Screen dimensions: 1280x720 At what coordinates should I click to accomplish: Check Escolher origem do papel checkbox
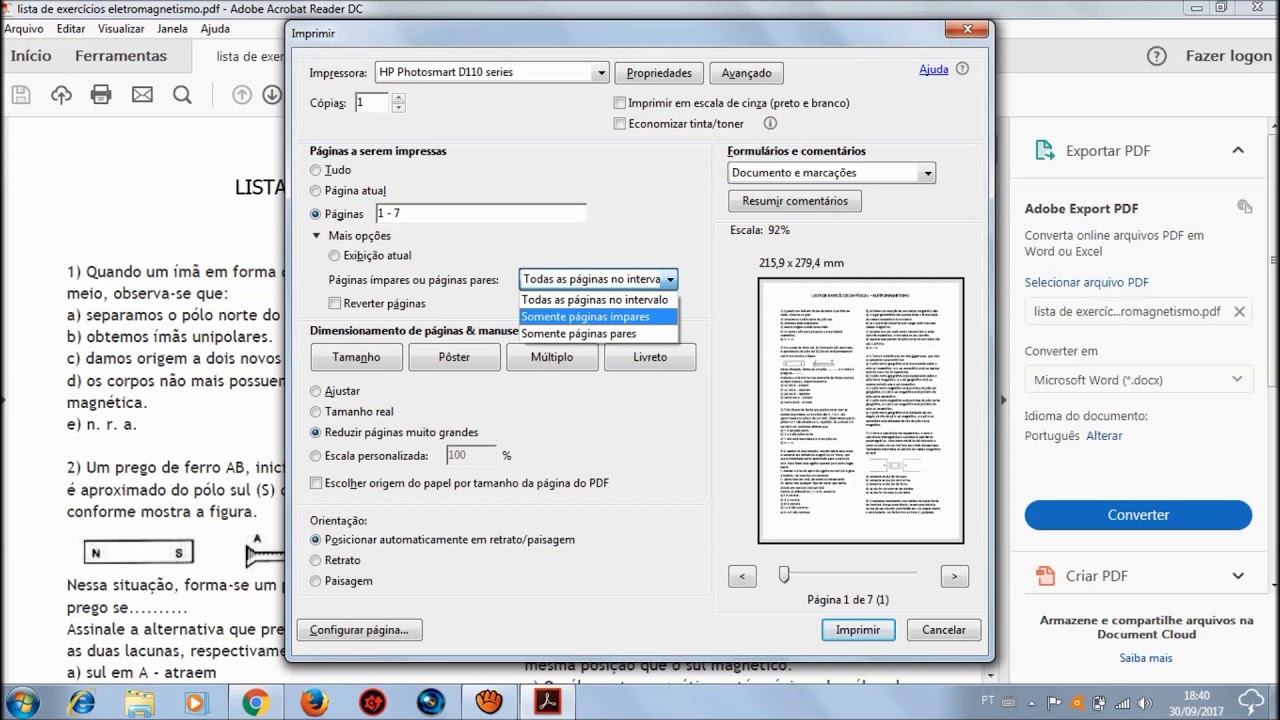coord(316,483)
